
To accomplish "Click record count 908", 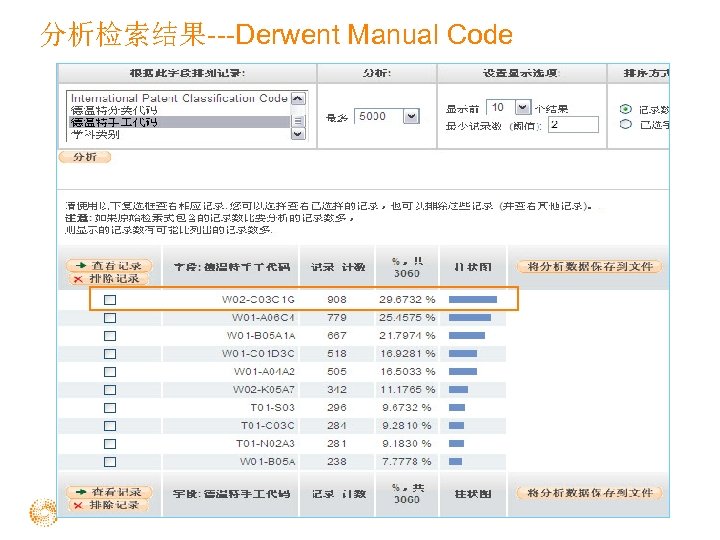I will tap(337, 300).
